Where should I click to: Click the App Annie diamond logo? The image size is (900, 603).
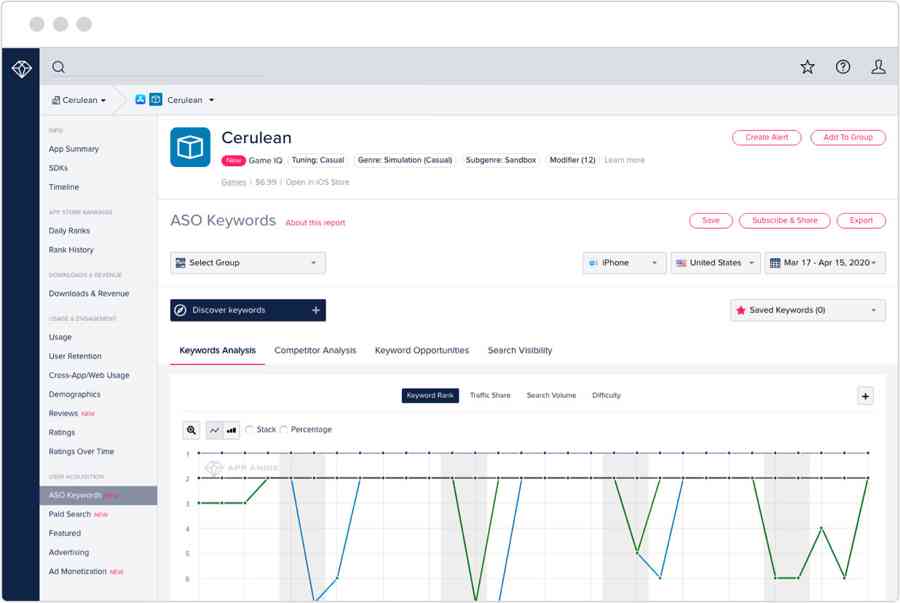[21, 69]
